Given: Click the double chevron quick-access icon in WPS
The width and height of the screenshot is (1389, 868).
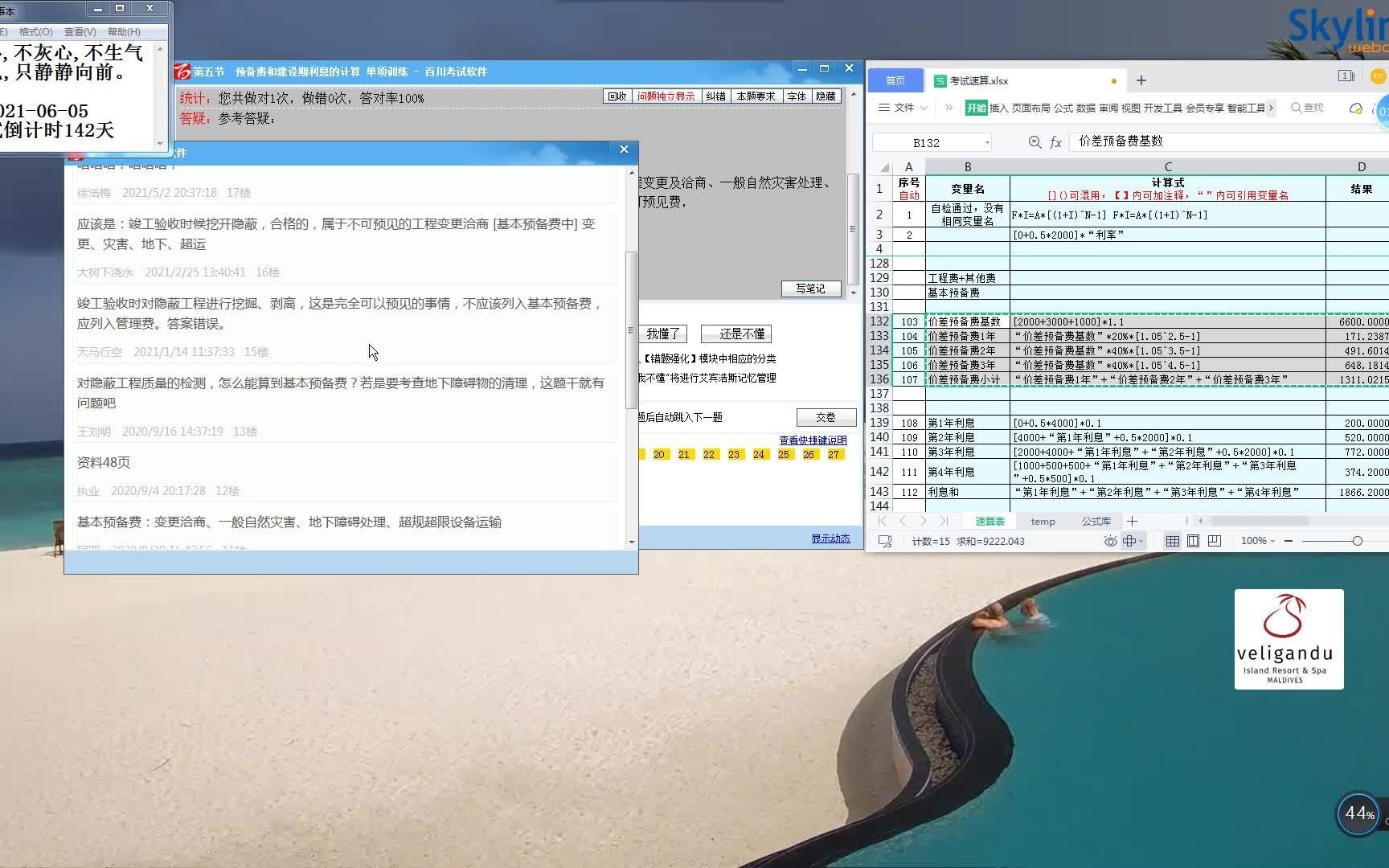Looking at the screenshot, I should (949, 108).
